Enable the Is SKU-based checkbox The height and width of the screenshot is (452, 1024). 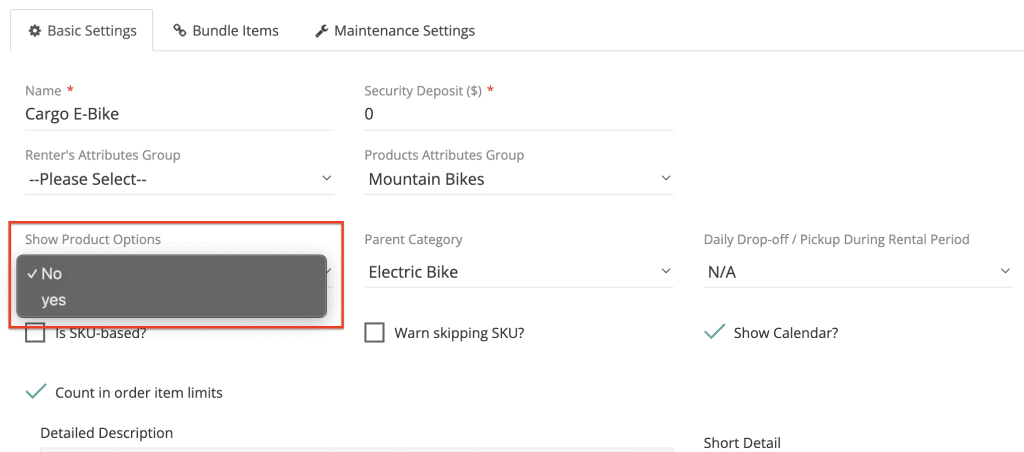[x=36, y=333]
